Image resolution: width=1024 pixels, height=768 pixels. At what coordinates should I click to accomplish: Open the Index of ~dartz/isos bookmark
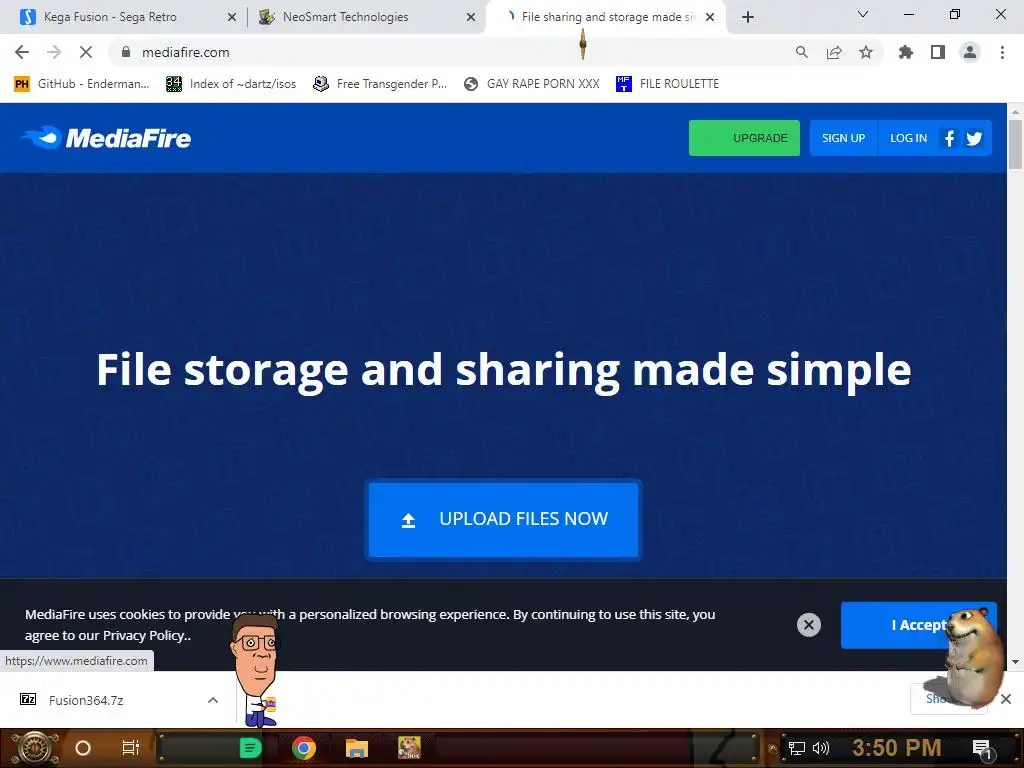pyautogui.click(x=231, y=84)
